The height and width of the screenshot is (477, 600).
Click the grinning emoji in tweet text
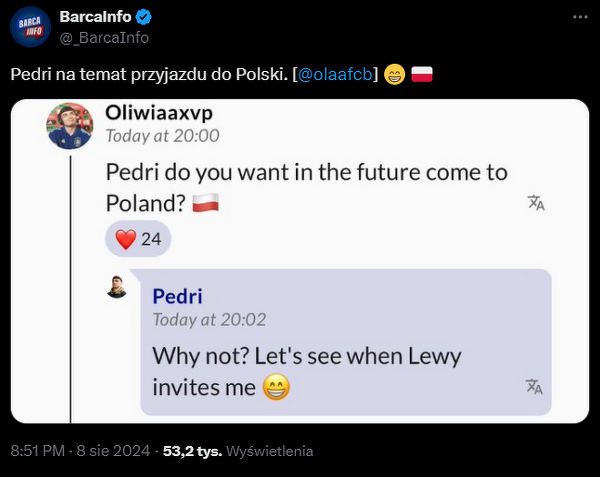394,76
